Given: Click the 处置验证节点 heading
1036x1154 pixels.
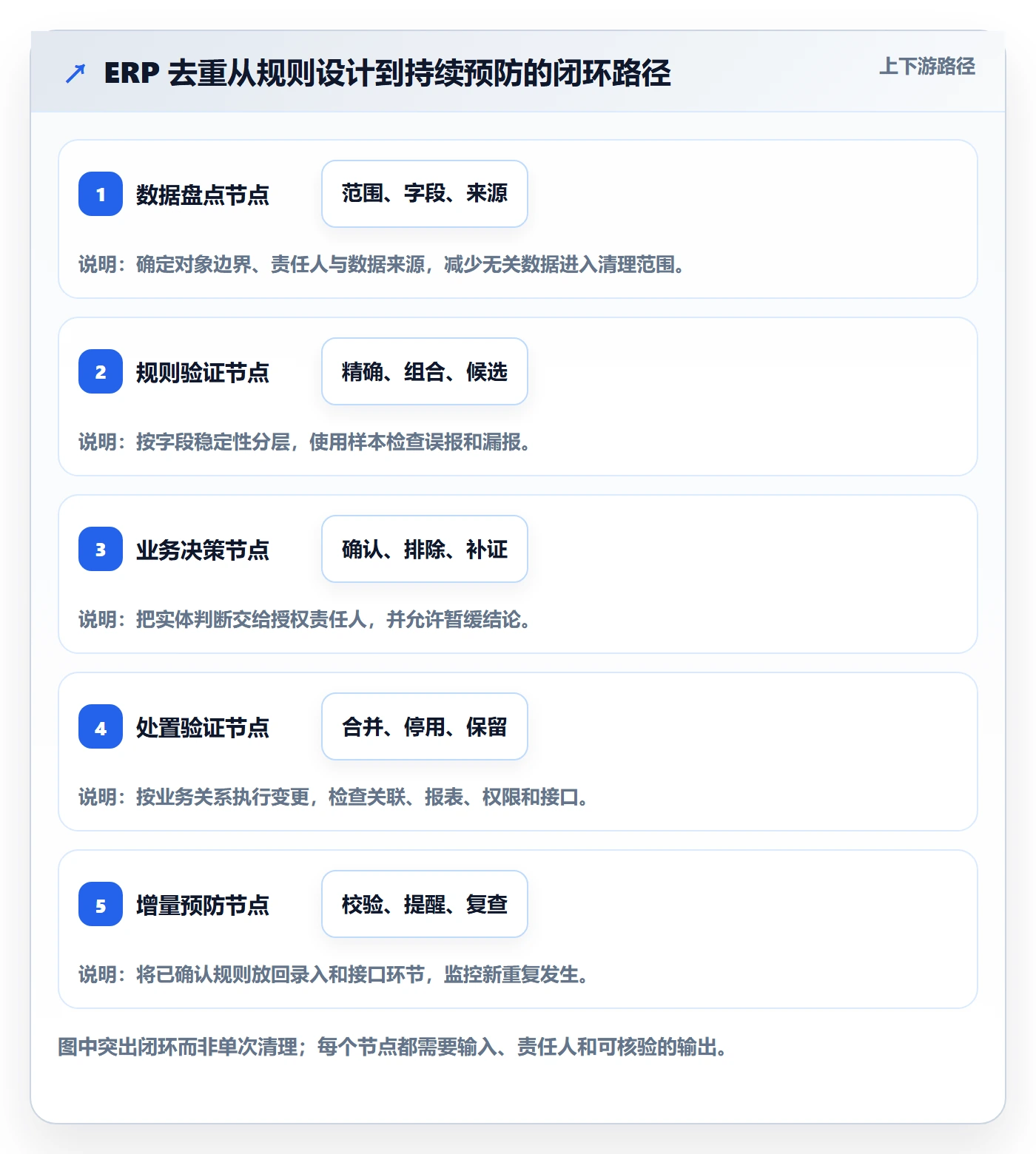Looking at the screenshot, I should 203,727.
